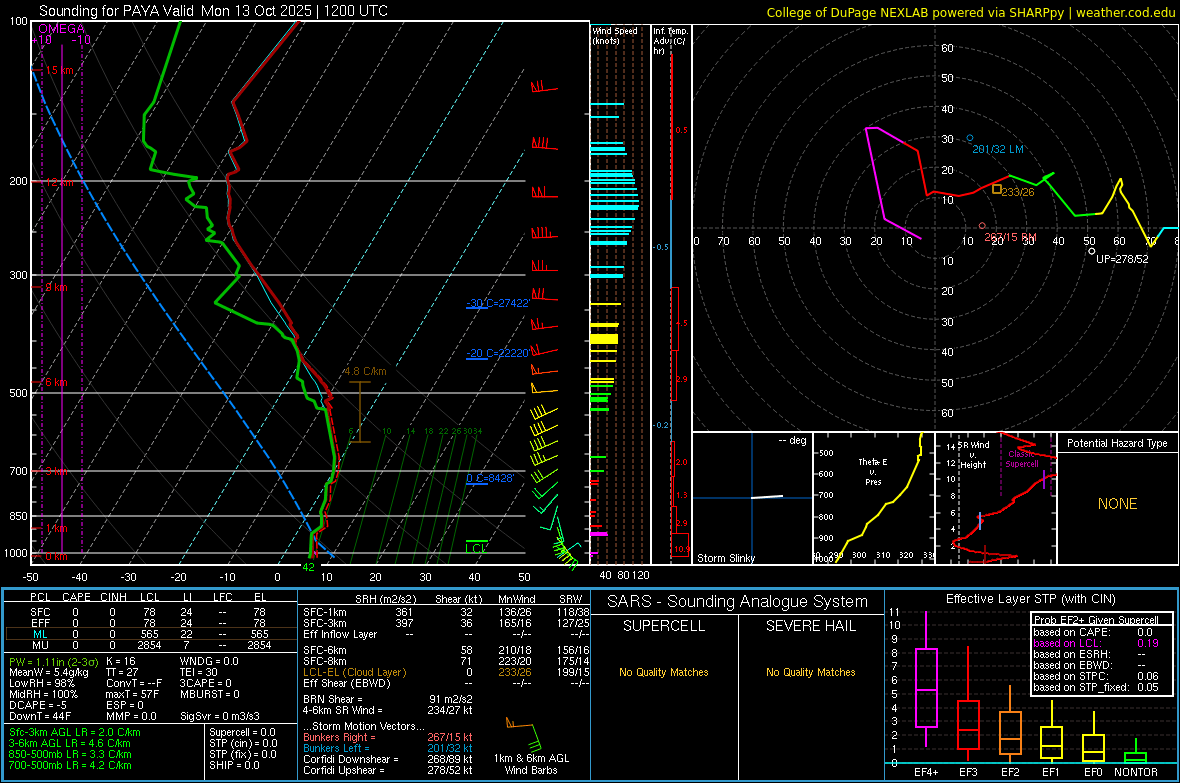Click the NONE hazard type text
This screenshot has height=783, width=1180.
[x=1117, y=504]
